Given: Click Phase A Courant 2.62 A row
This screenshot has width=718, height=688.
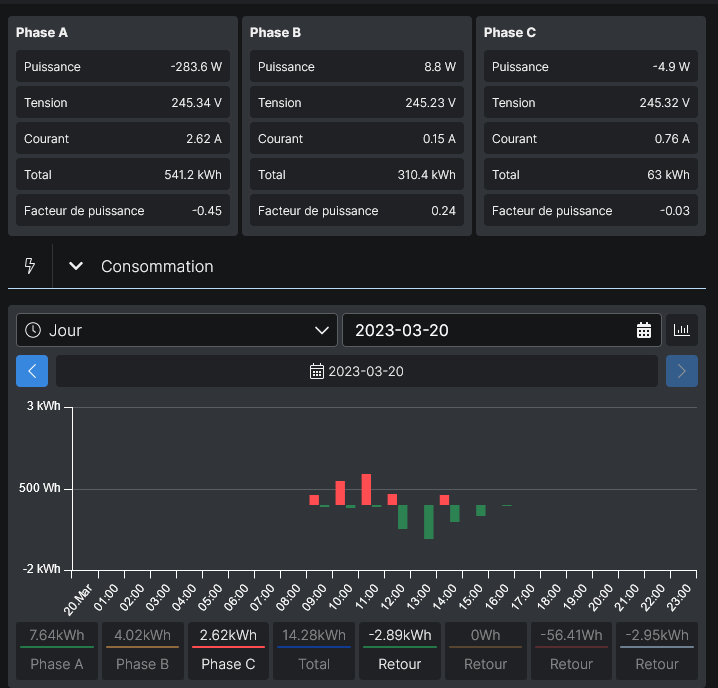Looking at the screenshot, I should click(x=123, y=138).
